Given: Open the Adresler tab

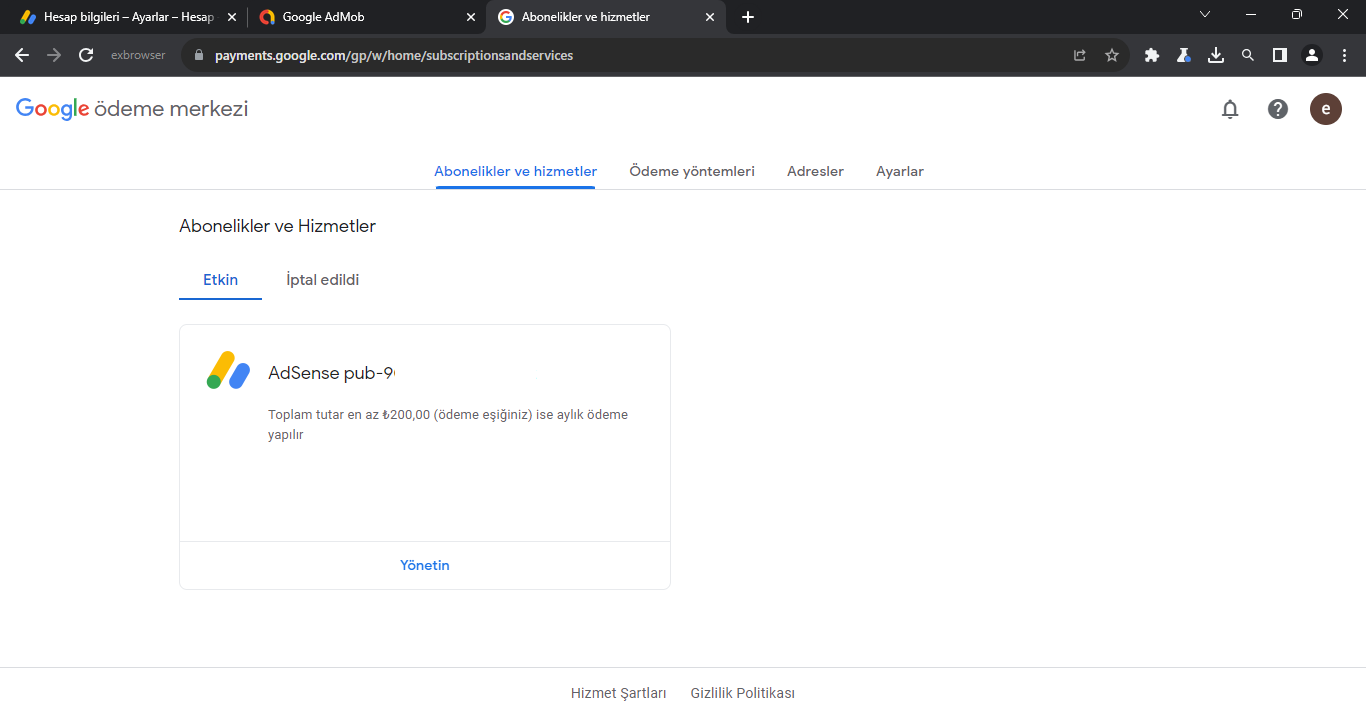Looking at the screenshot, I should 815,171.
